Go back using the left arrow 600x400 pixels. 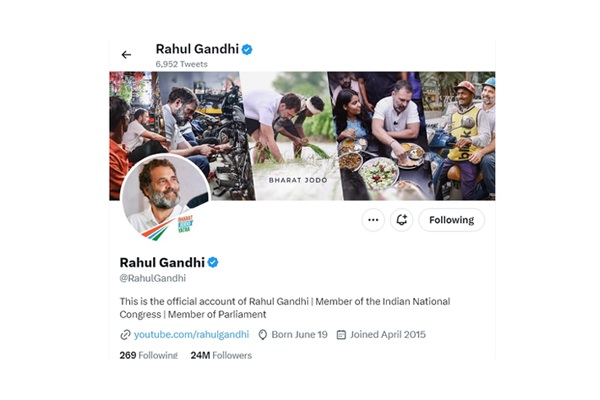coord(126,55)
